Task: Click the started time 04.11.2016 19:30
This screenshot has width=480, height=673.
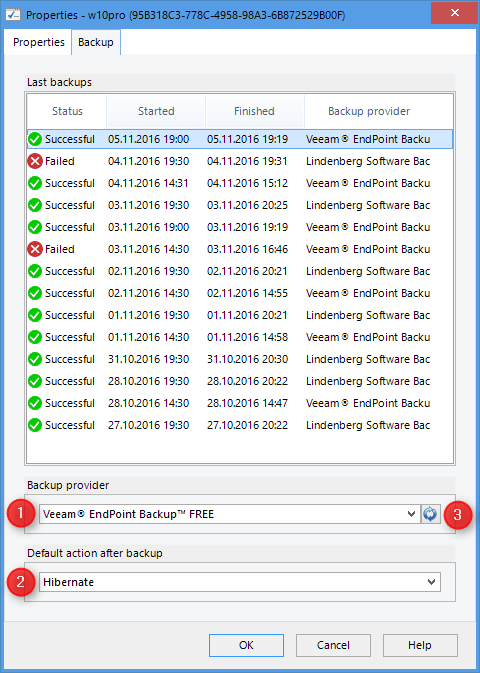Action: pos(149,161)
